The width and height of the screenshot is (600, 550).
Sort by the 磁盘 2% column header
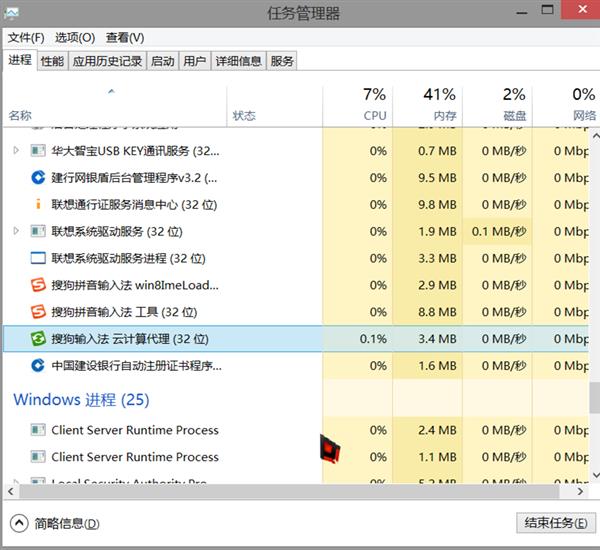point(497,105)
